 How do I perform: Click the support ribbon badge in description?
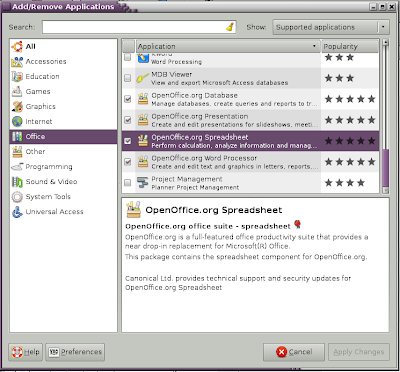[x=297, y=224]
